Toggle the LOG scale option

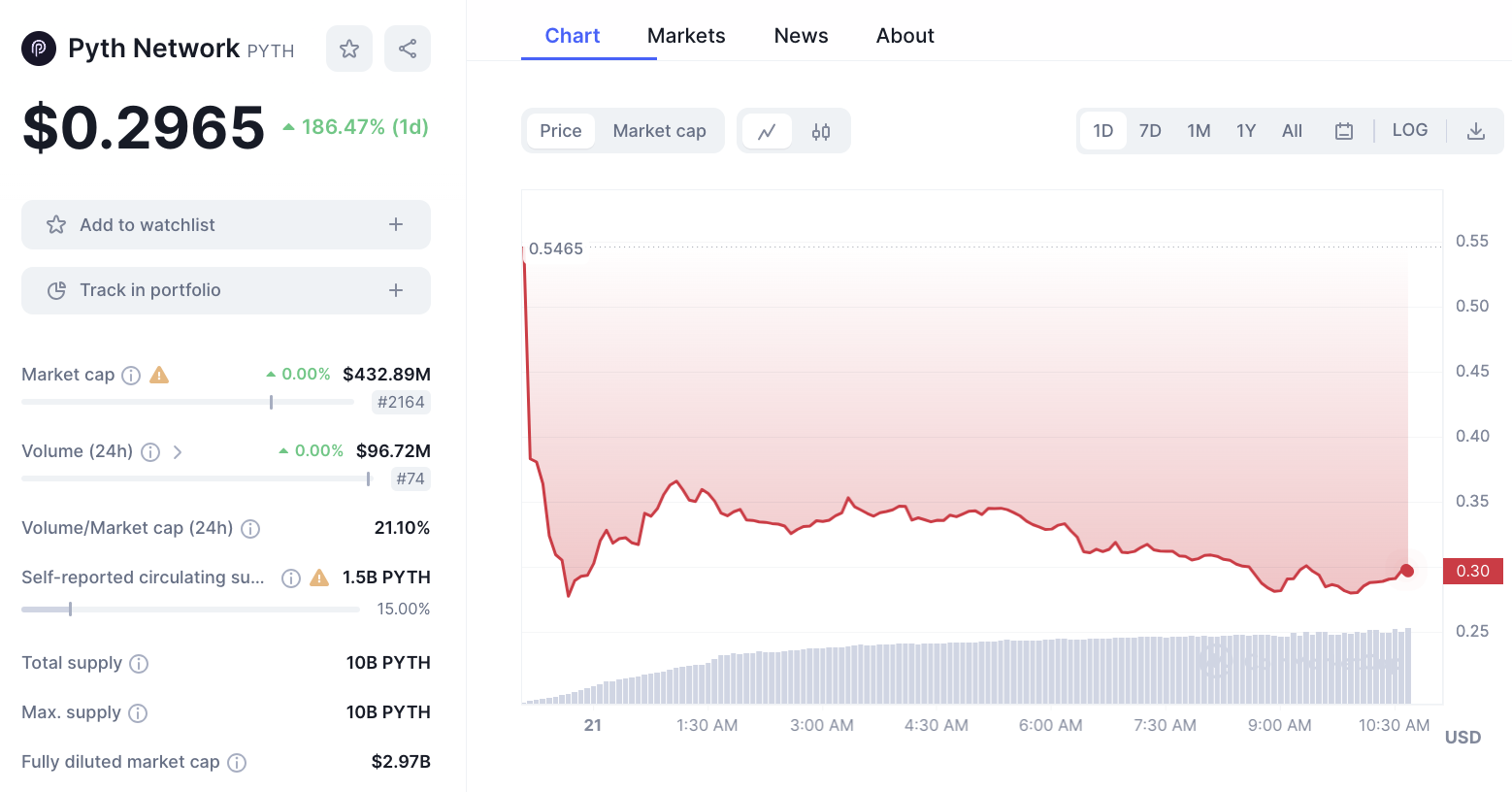(x=1409, y=130)
